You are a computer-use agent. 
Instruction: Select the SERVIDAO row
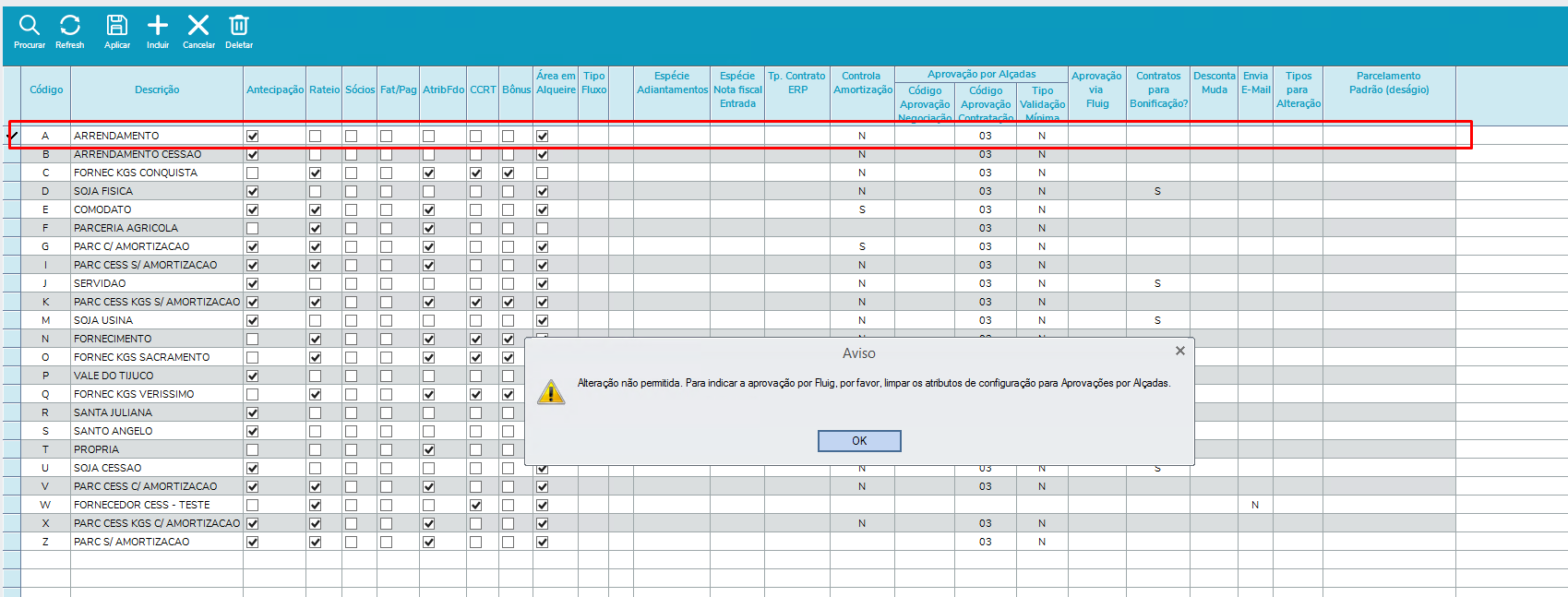tap(729, 283)
